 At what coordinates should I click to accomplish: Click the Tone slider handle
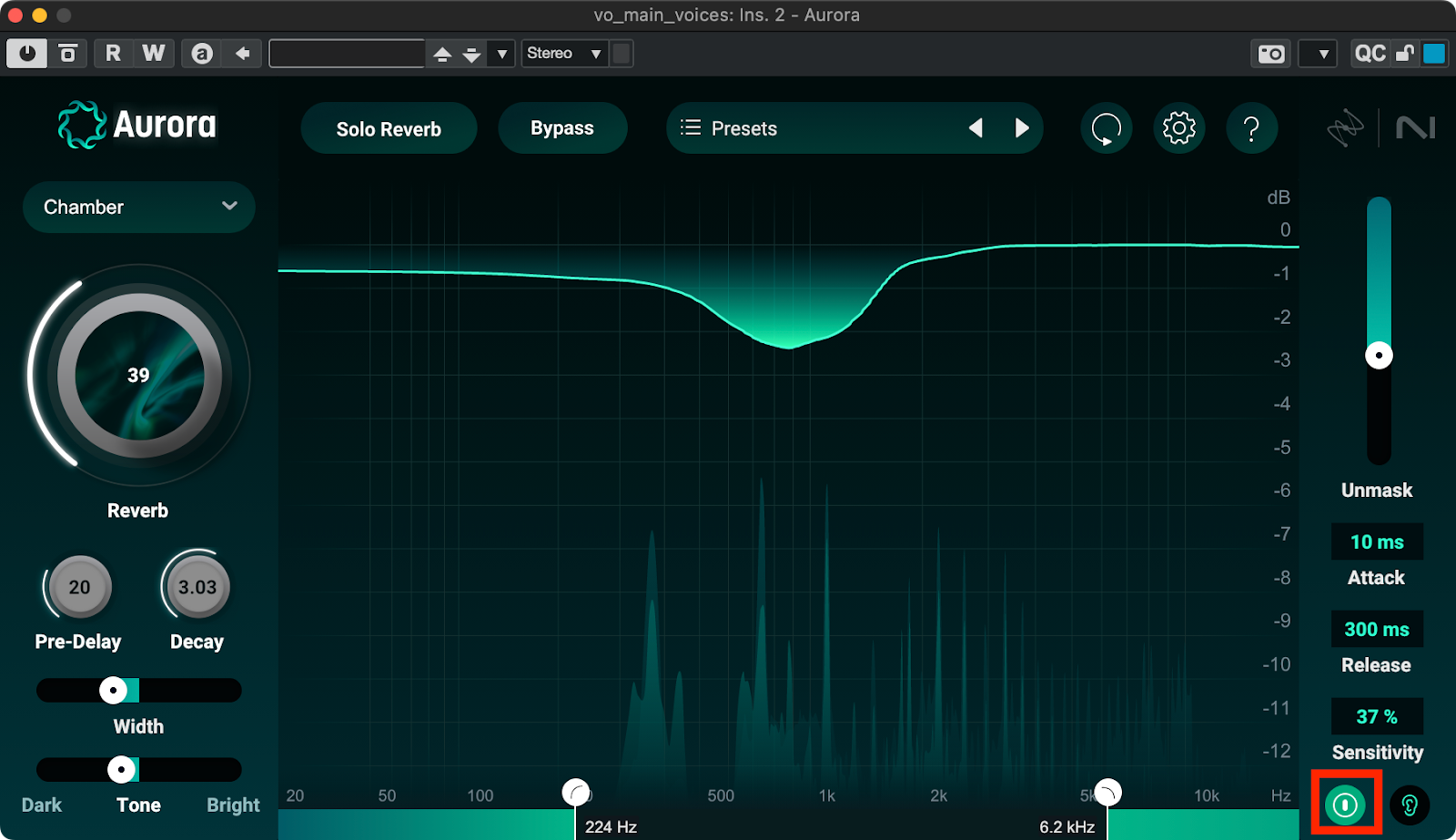pyautogui.click(x=121, y=770)
